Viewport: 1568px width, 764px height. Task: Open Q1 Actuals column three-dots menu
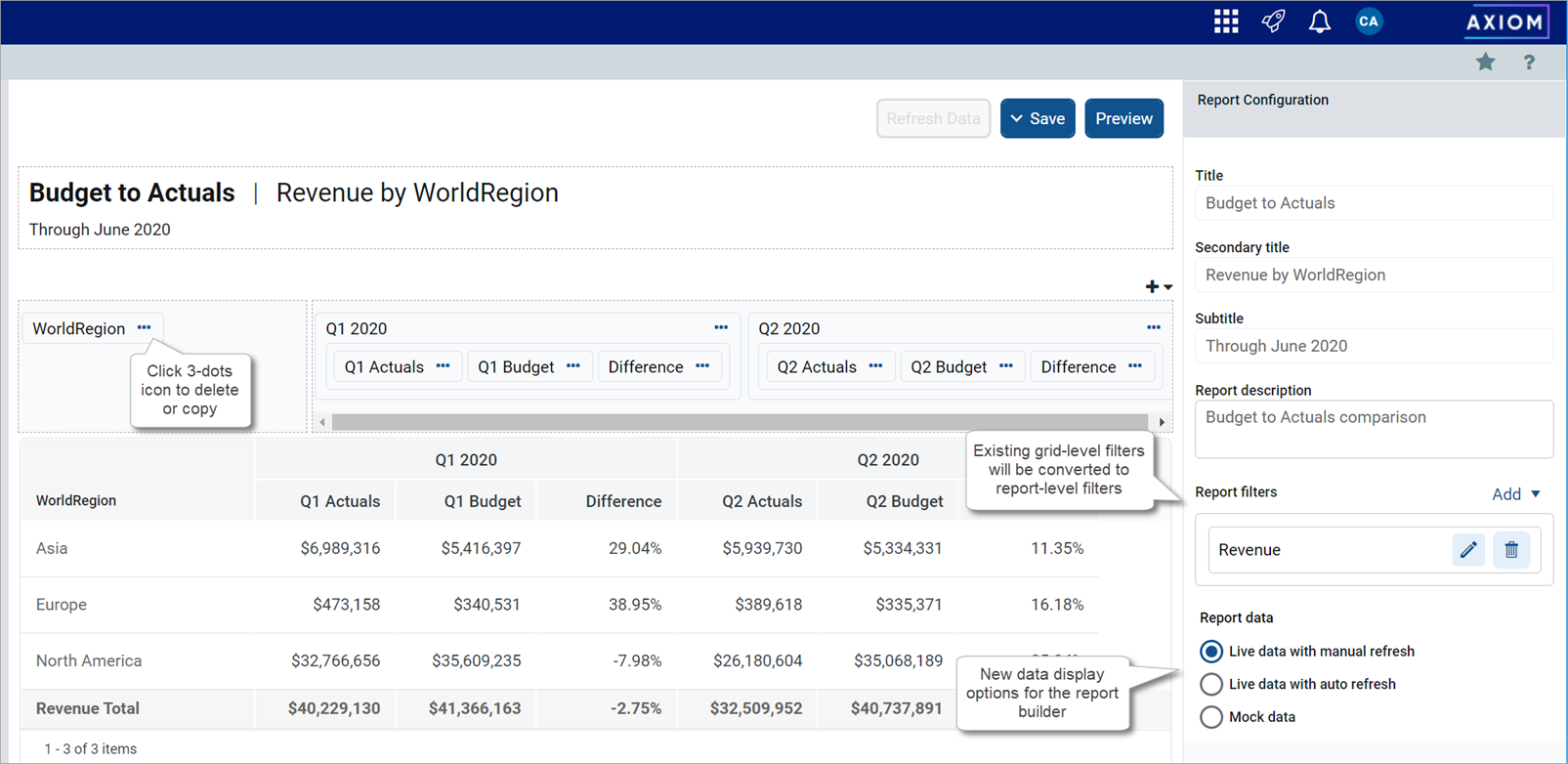coord(444,366)
